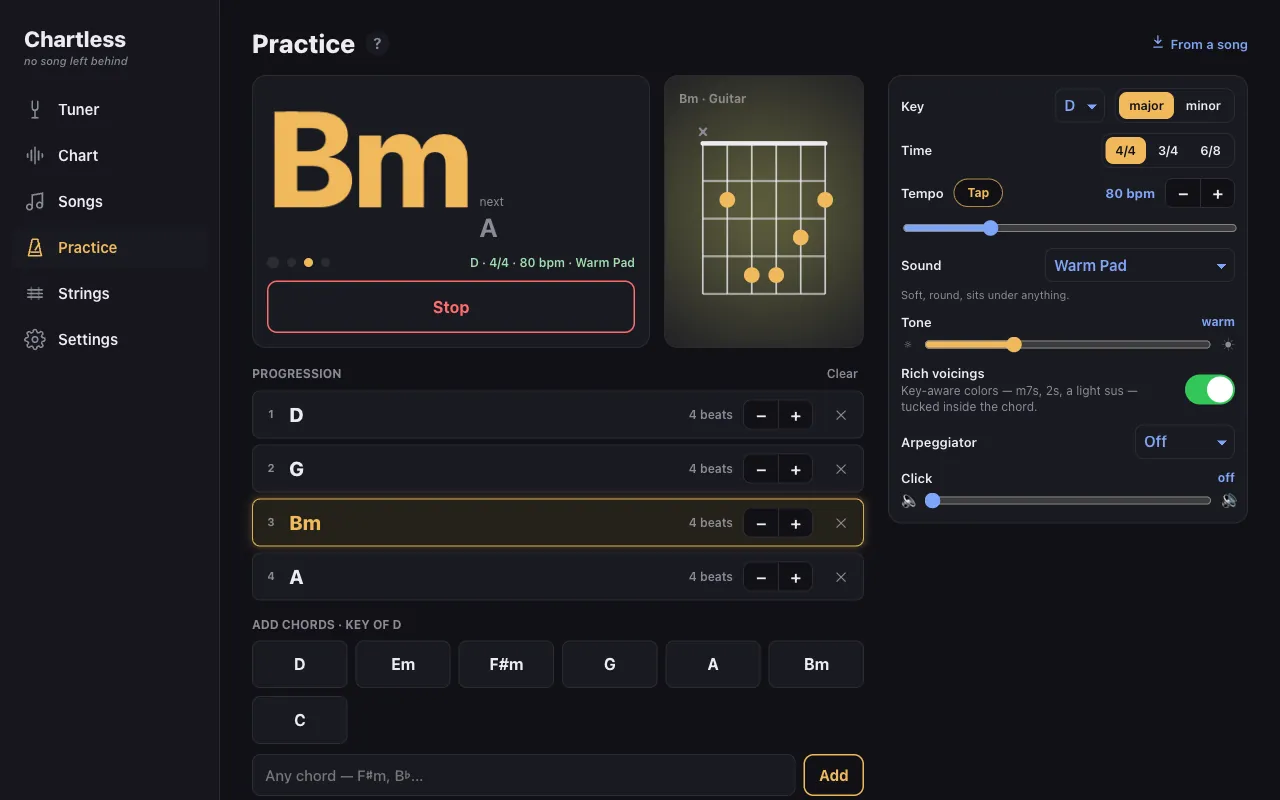Click the bright sun icon at Tone slider end
The image size is (1280, 800).
pos(1228,345)
